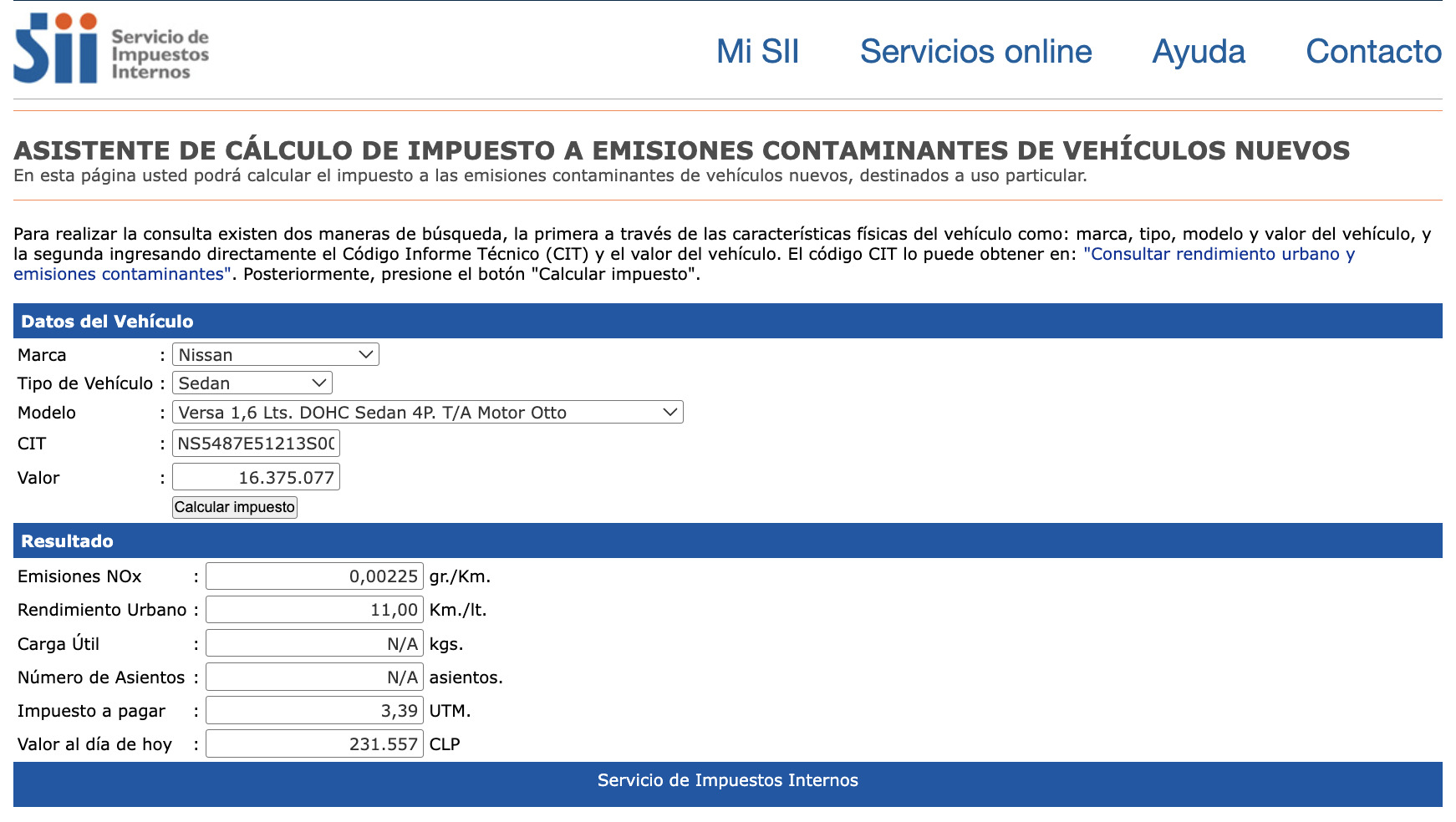Click the Datos del Vehículo header bar
Image resolution: width=1456 pixels, height=822 pixels.
(x=727, y=321)
